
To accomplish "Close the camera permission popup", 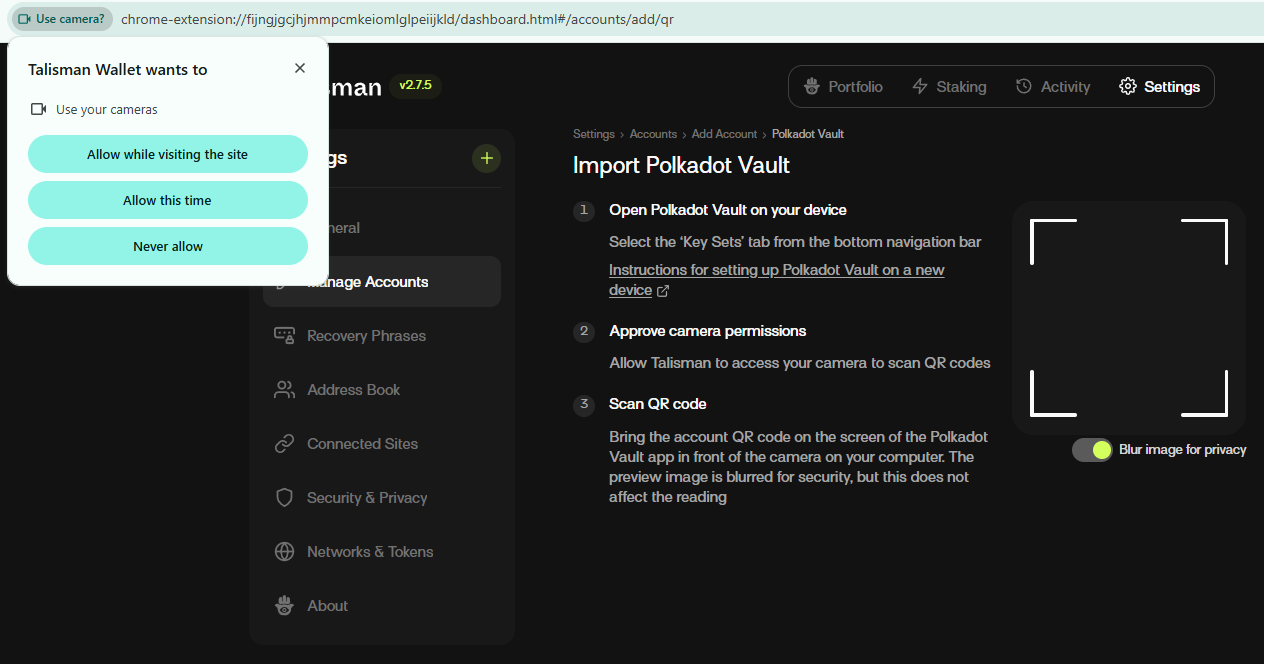I will 300,68.
